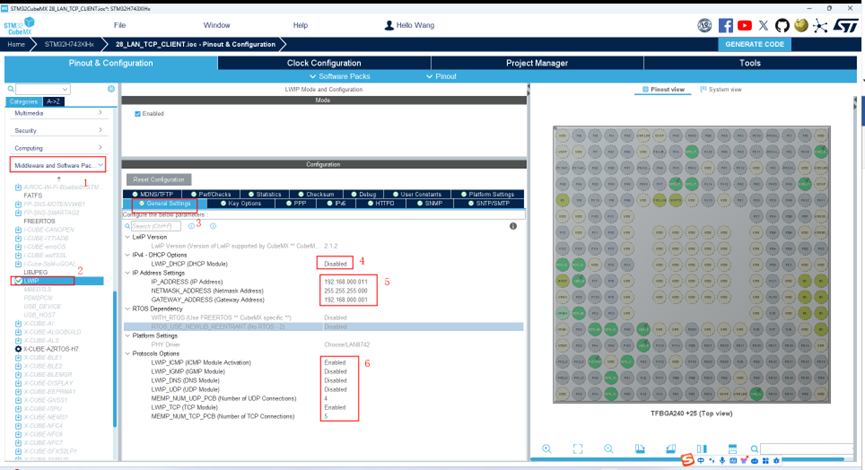Click the user profile icon Hello Wang
Viewport: 865px width, 470px height.
[389, 25]
